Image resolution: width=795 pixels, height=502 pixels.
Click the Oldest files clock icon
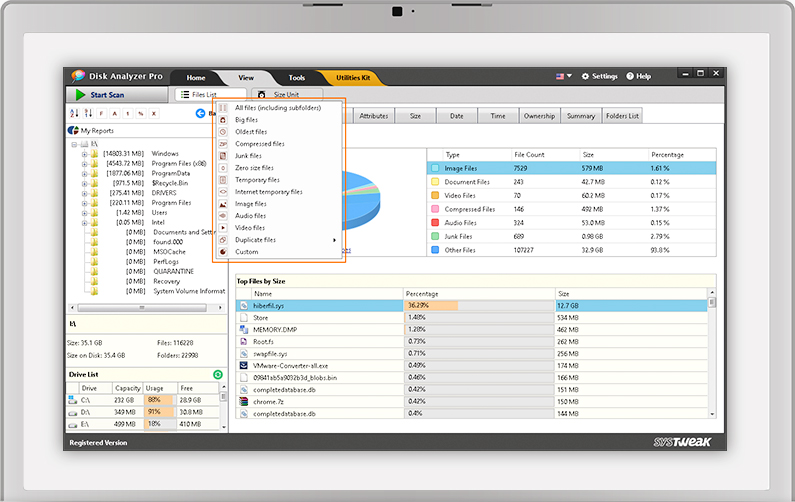point(223,132)
